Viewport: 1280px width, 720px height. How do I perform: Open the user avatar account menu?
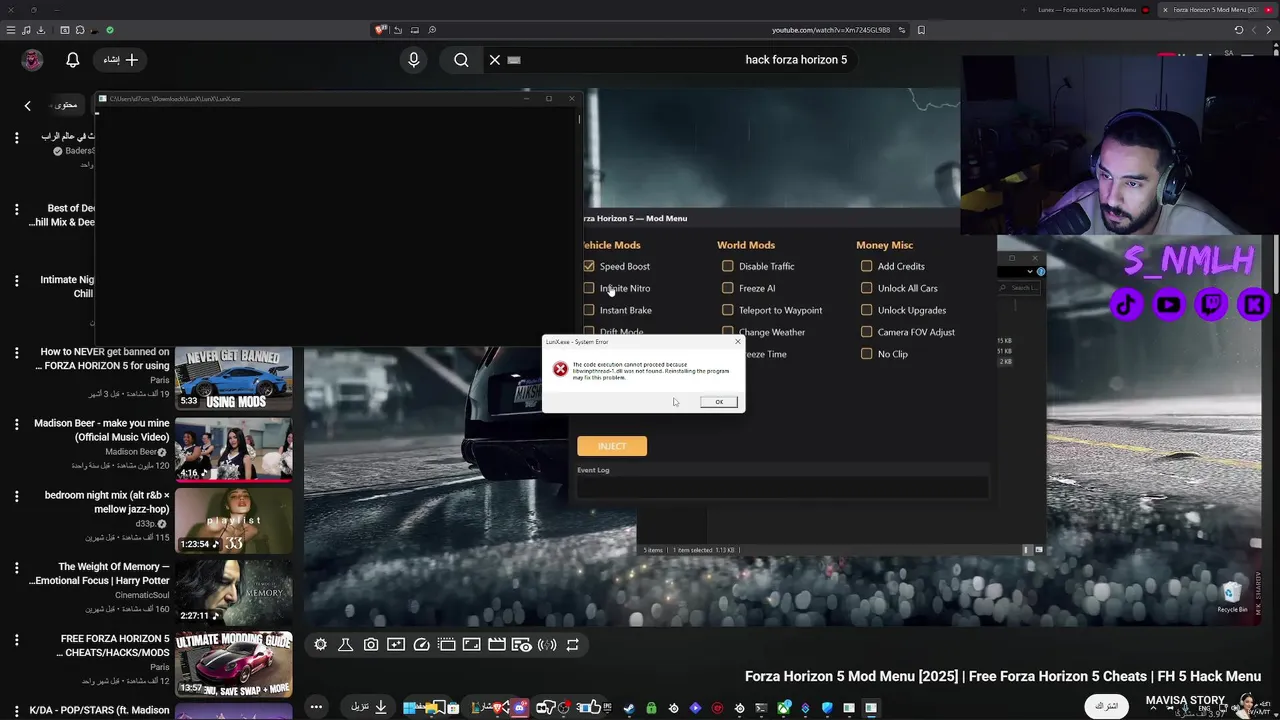click(32, 60)
